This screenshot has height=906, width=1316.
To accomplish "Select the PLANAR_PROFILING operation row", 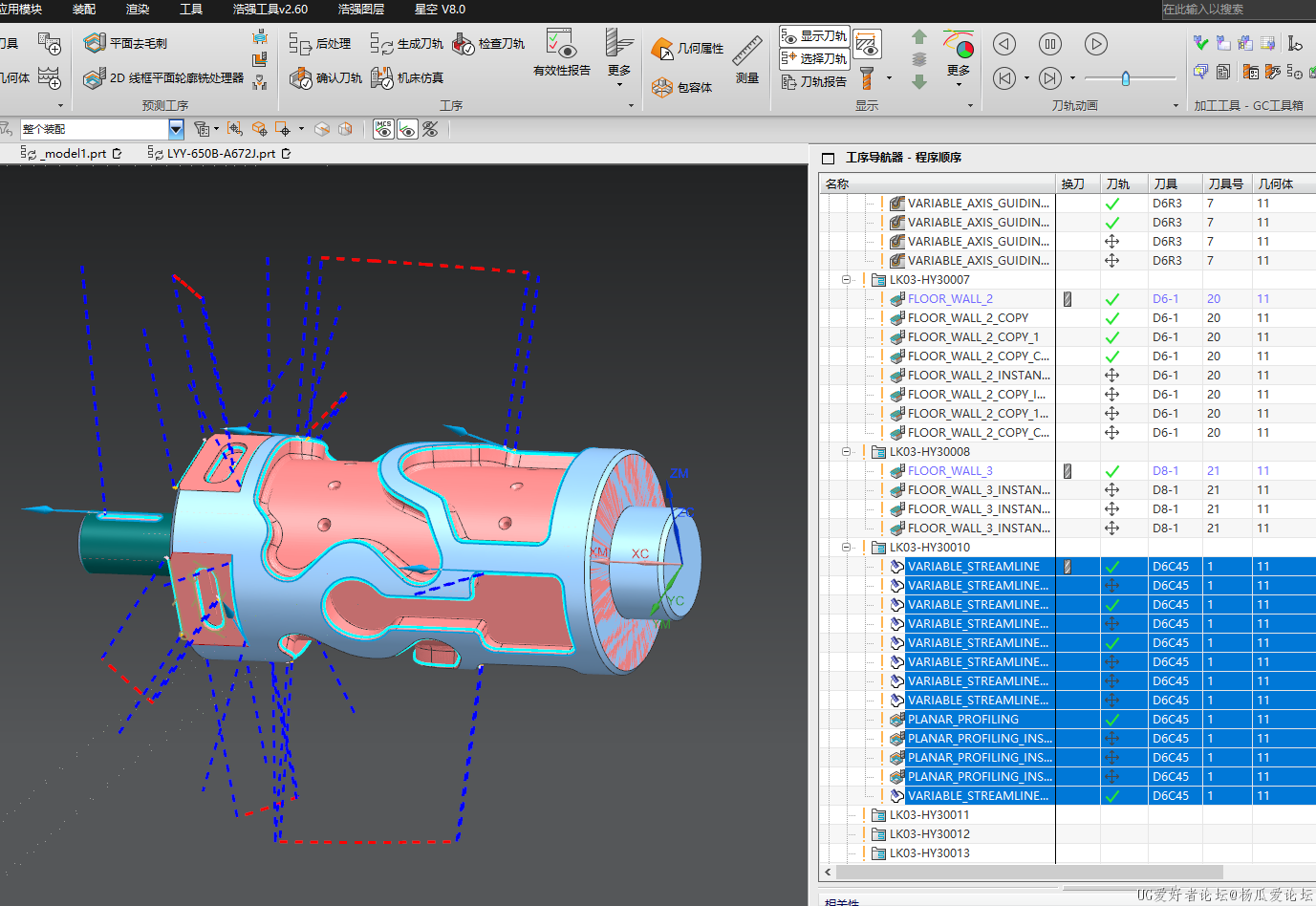I will [962, 720].
